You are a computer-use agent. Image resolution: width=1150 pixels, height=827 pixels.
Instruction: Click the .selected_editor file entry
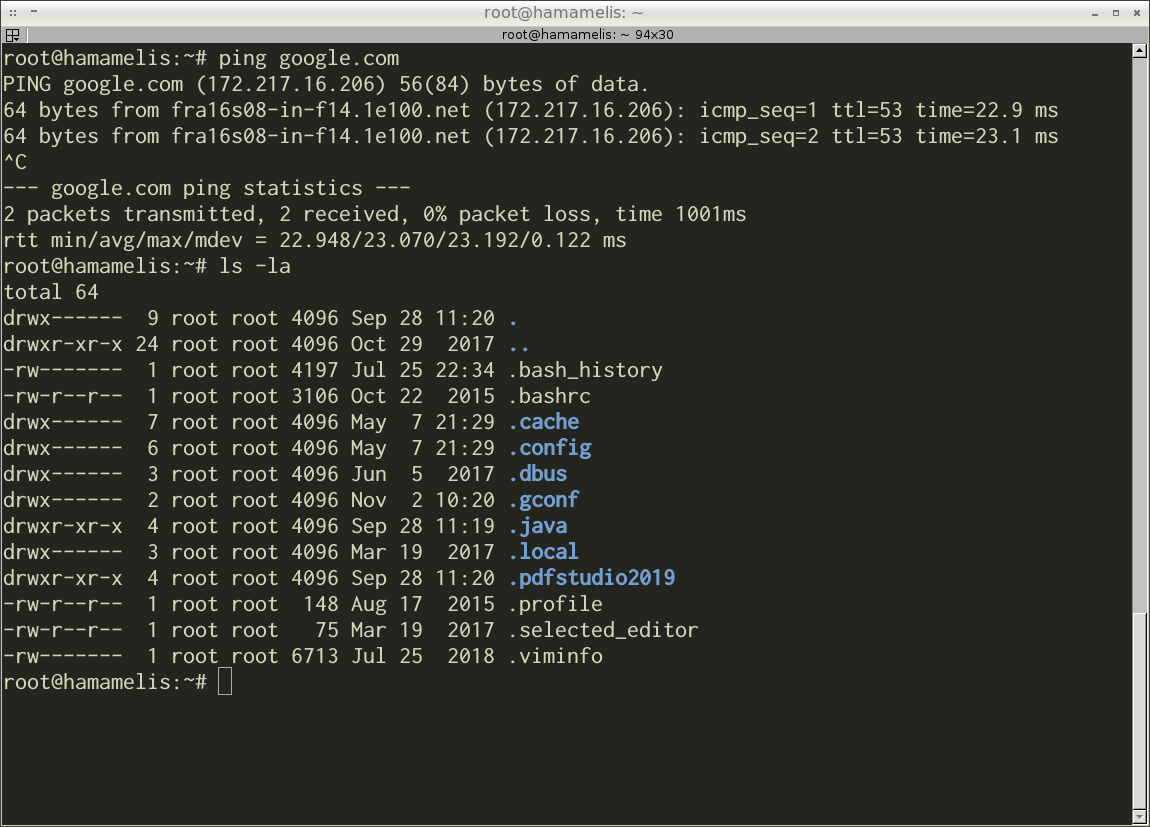[x=603, y=630]
